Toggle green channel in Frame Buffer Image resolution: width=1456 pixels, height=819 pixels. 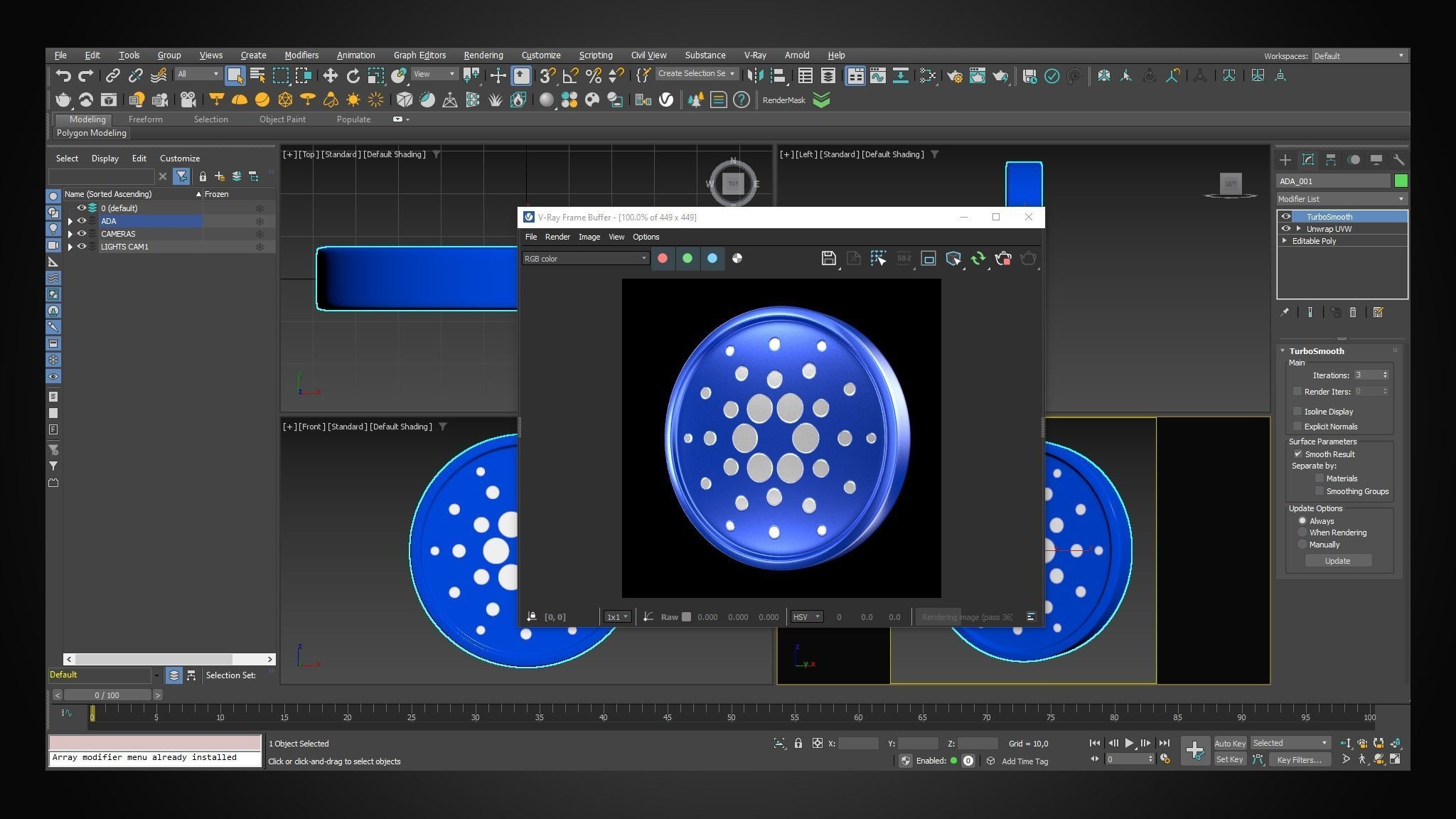tap(687, 259)
